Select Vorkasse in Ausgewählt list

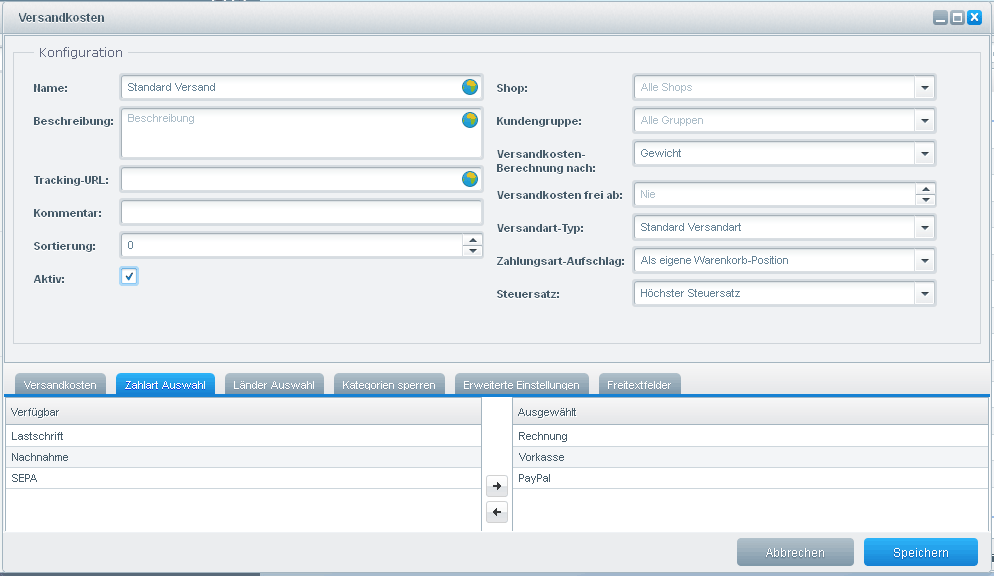pos(751,457)
